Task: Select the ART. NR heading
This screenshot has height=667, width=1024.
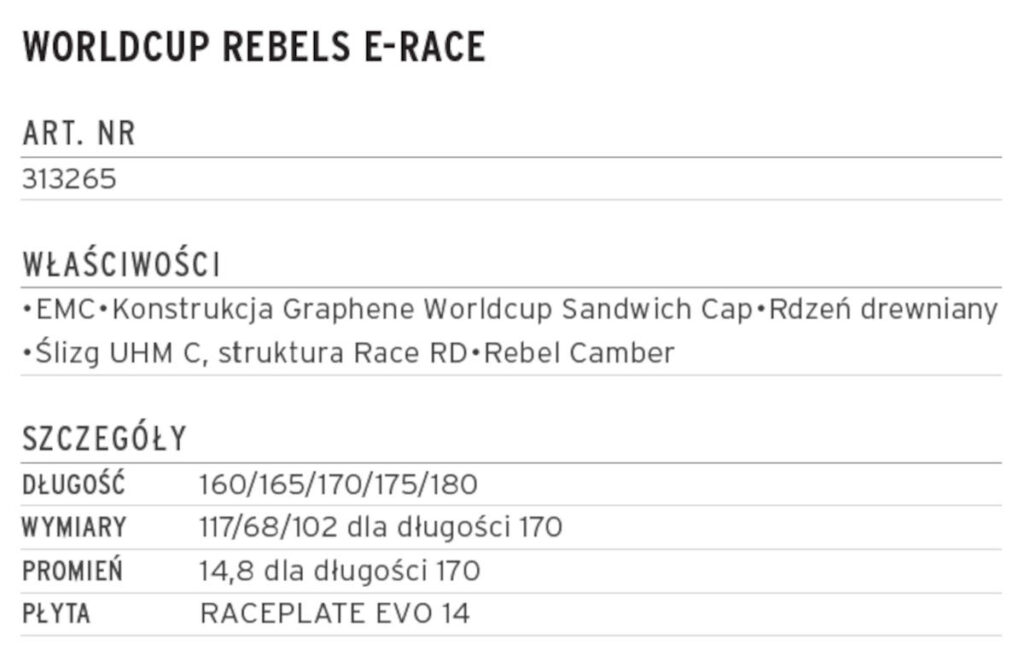Action: (79, 134)
